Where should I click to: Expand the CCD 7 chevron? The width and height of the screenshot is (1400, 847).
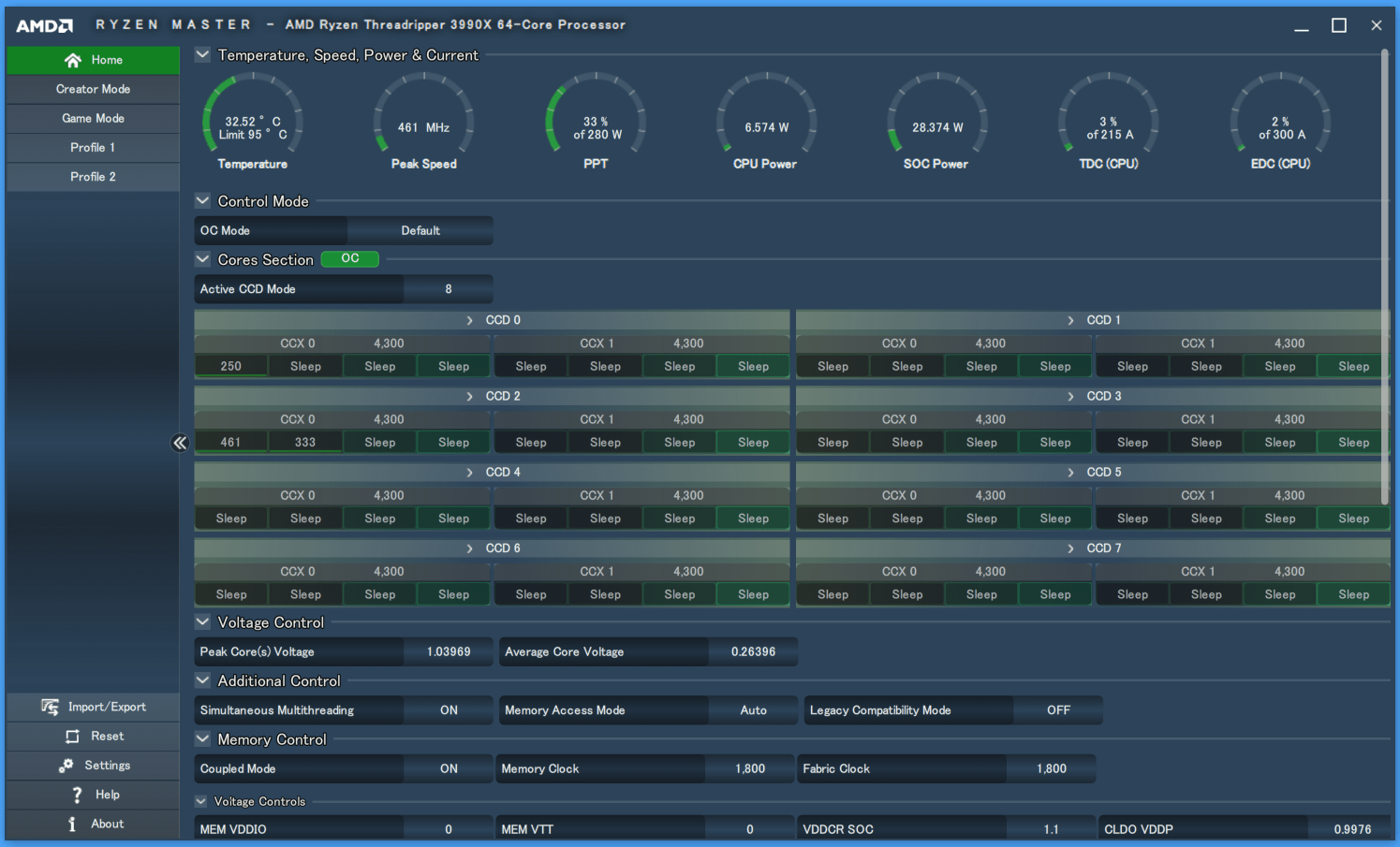coord(1070,548)
